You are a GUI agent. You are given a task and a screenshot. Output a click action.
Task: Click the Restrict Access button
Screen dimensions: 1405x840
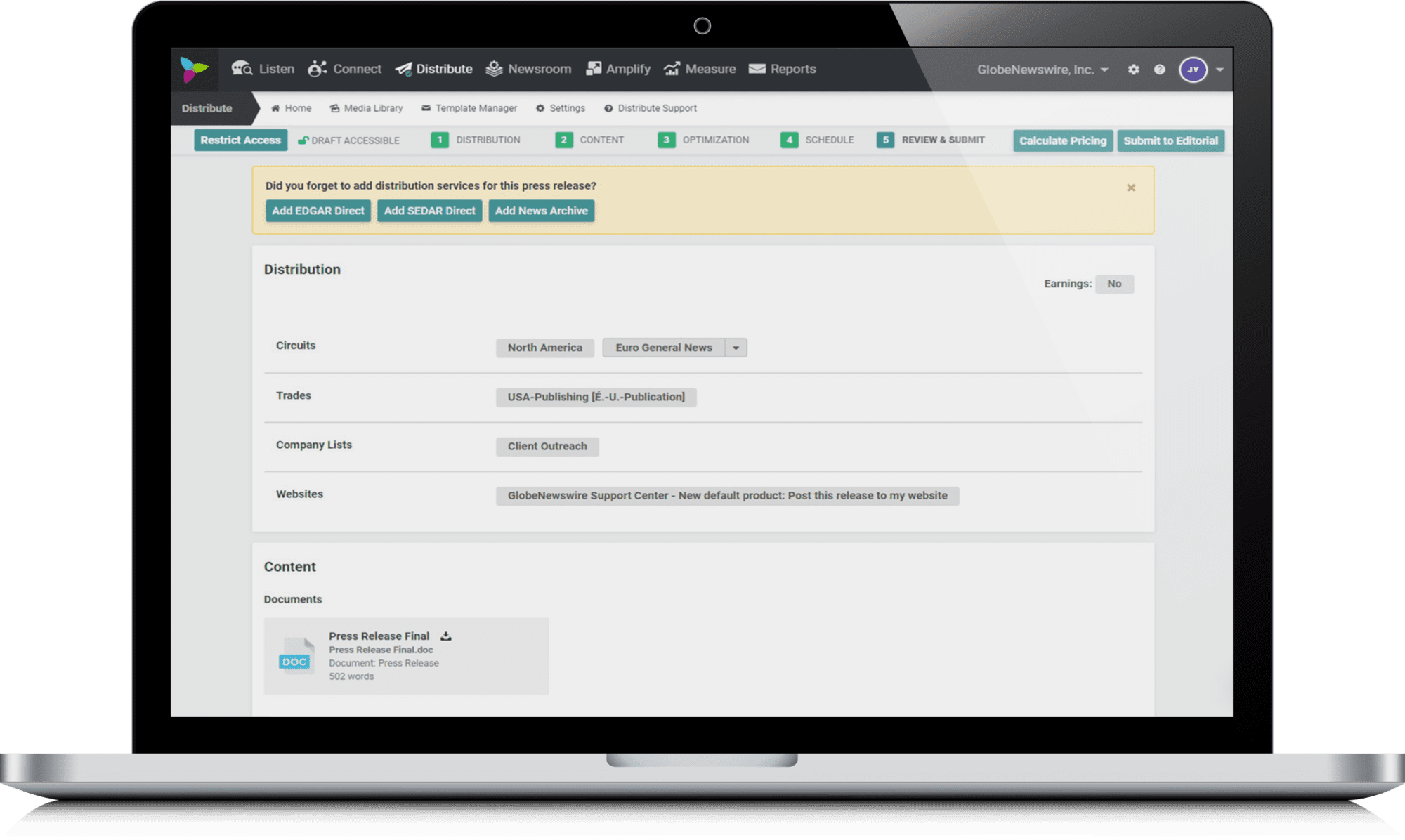point(240,140)
